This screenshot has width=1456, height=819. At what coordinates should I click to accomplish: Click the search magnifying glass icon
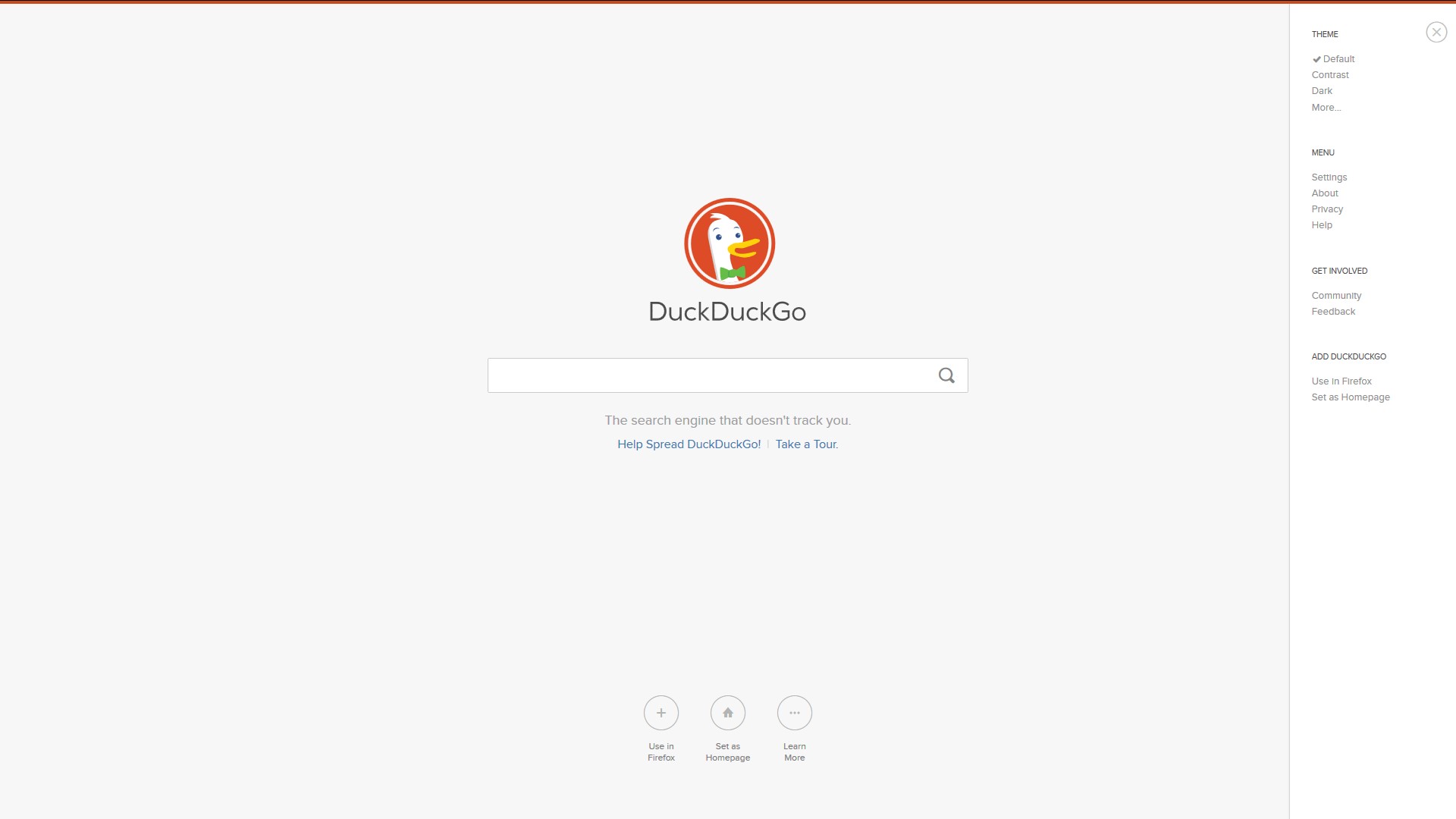click(x=946, y=375)
